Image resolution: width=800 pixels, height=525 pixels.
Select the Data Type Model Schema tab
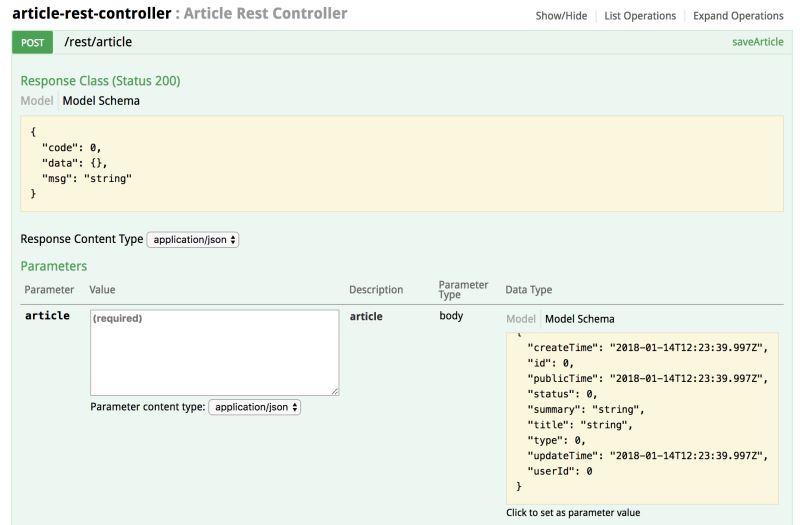(x=579, y=319)
